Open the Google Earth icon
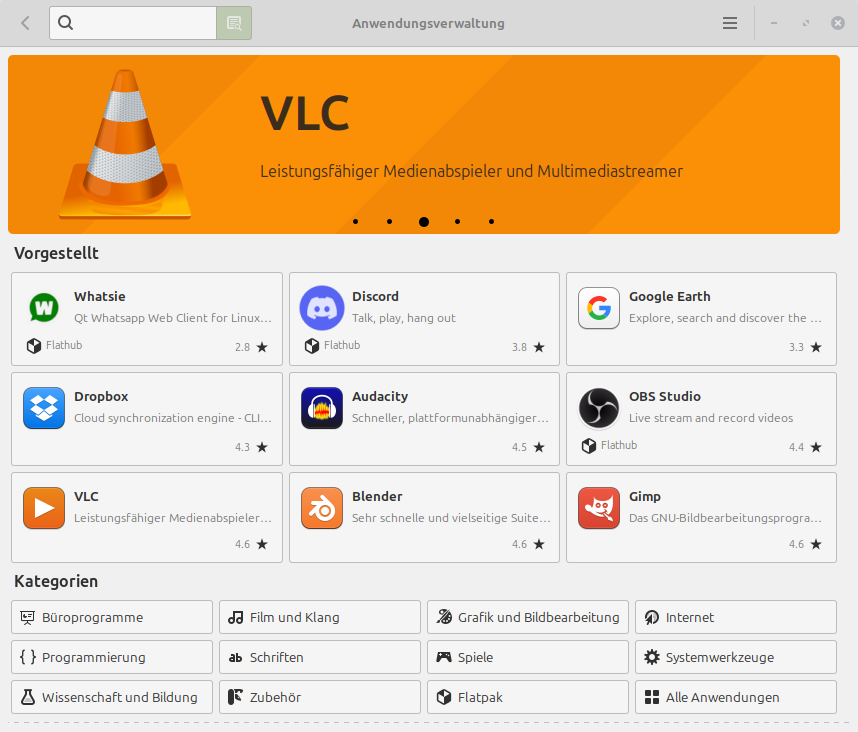 click(x=599, y=308)
